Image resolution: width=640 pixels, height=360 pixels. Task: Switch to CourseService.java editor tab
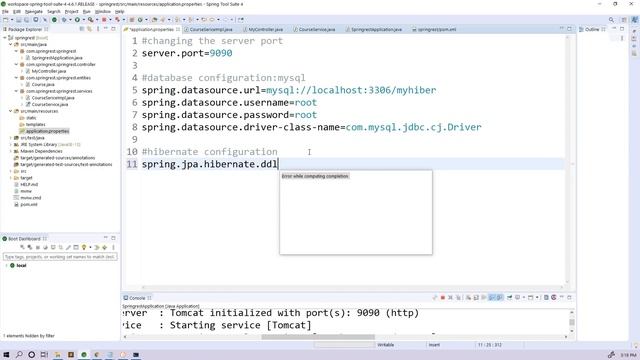point(316,29)
